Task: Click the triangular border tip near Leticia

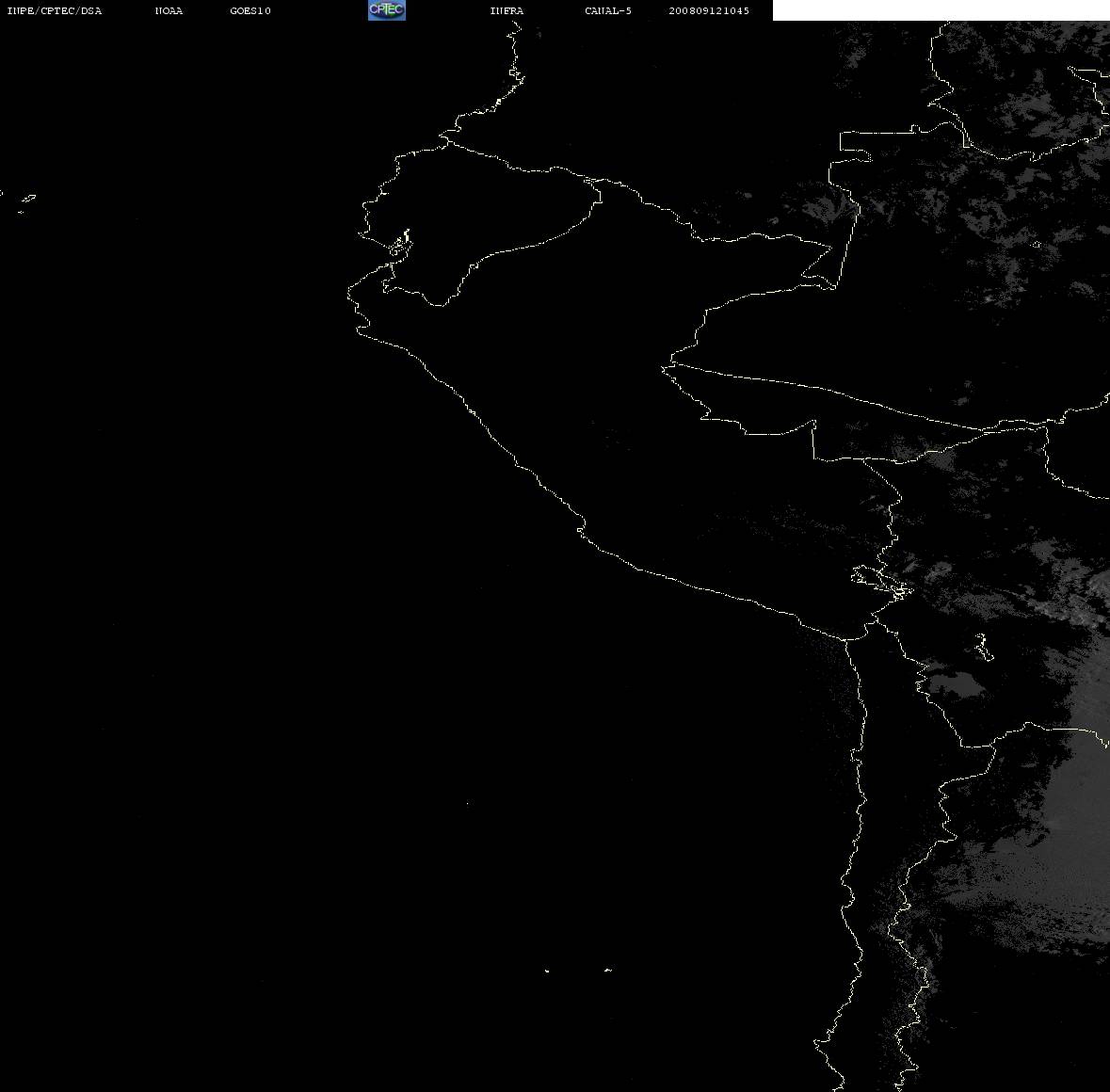Action: [818, 265]
